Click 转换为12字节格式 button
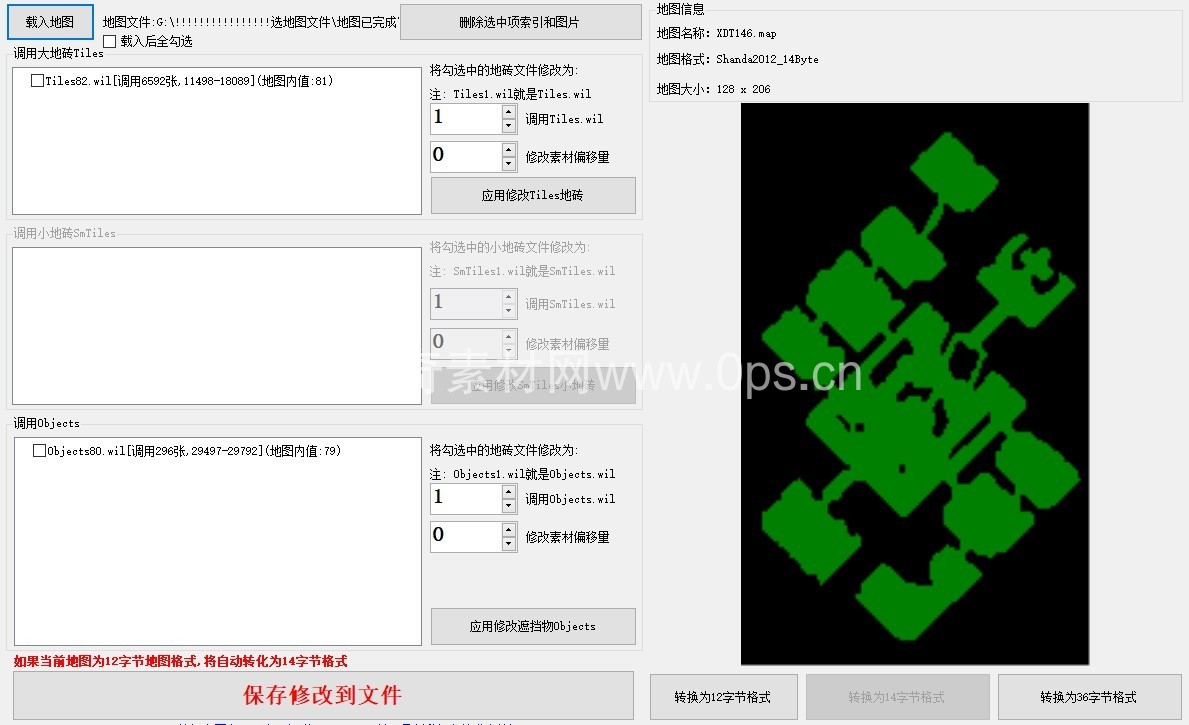Image resolution: width=1189 pixels, height=725 pixels. click(724, 697)
